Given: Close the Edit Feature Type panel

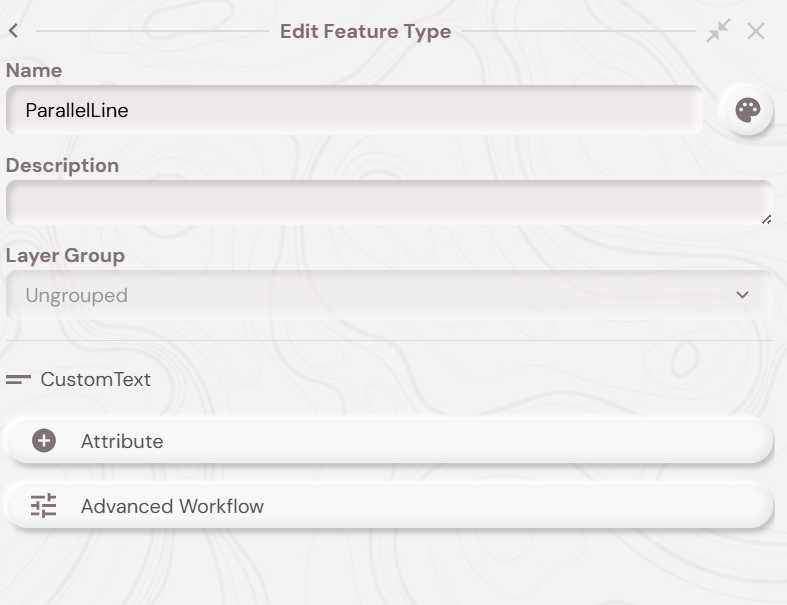Looking at the screenshot, I should [756, 31].
